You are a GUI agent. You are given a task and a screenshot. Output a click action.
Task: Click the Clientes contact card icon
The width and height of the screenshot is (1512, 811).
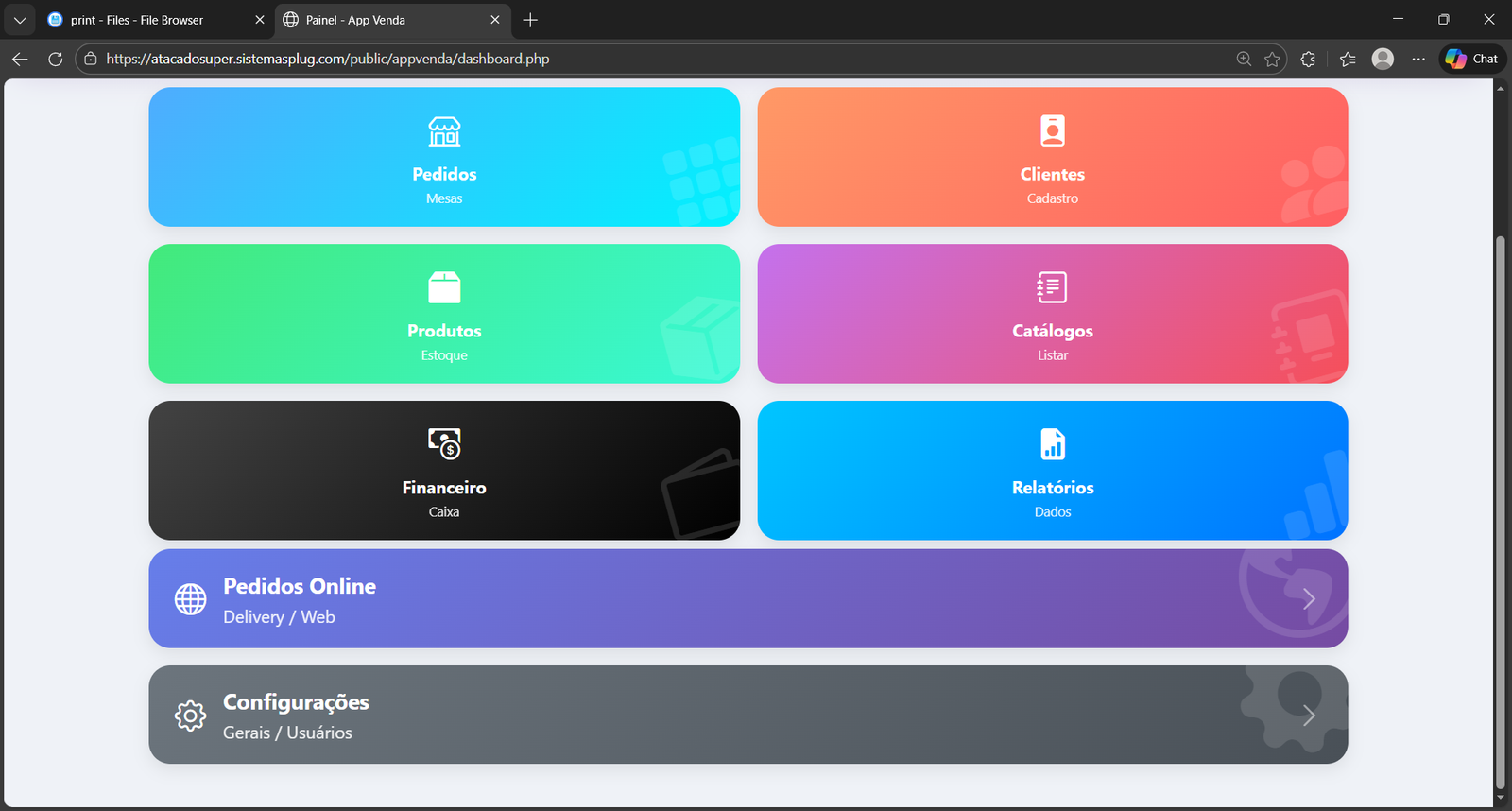1052,130
